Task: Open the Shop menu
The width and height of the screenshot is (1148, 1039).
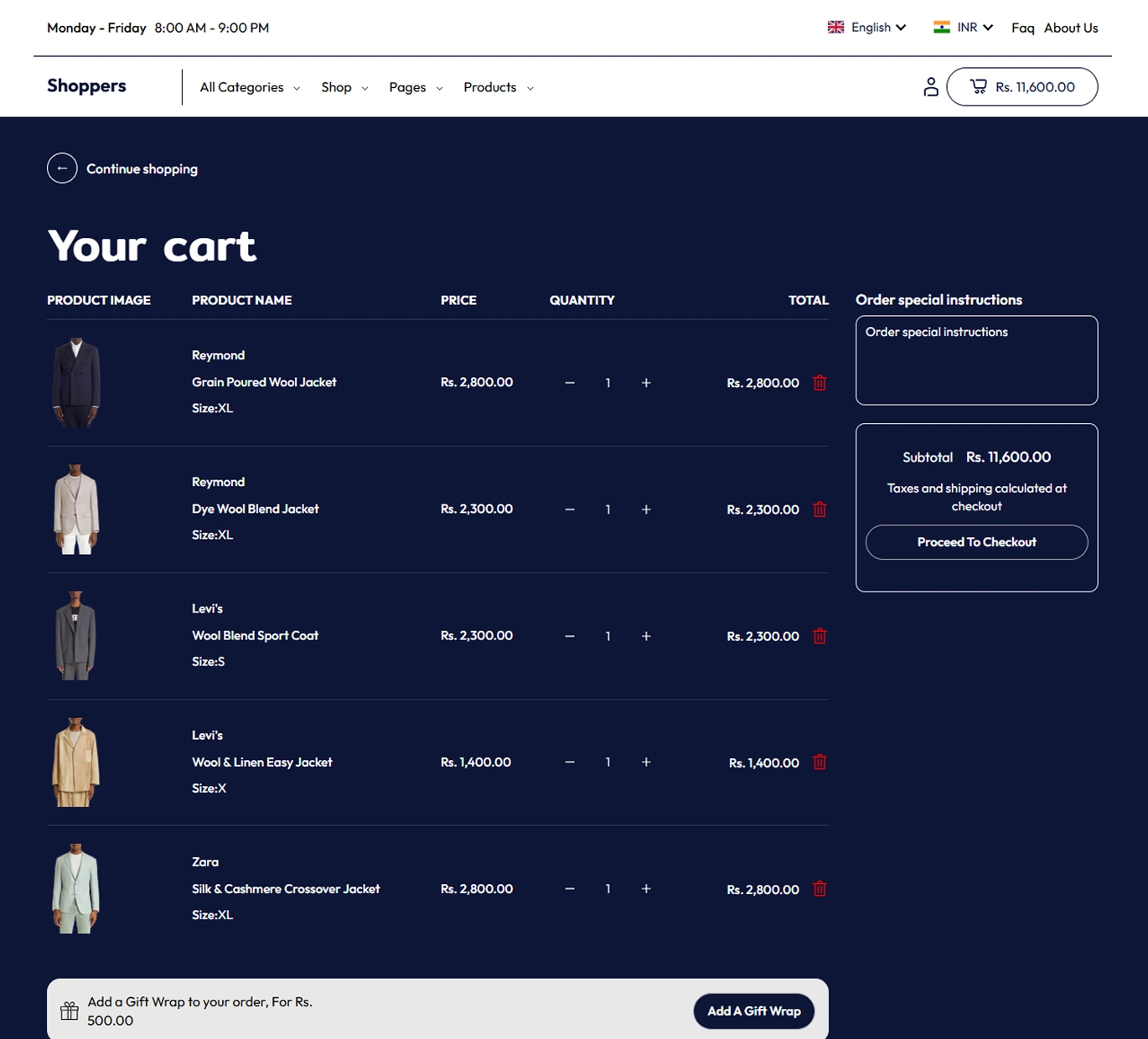Action: [x=344, y=87]
